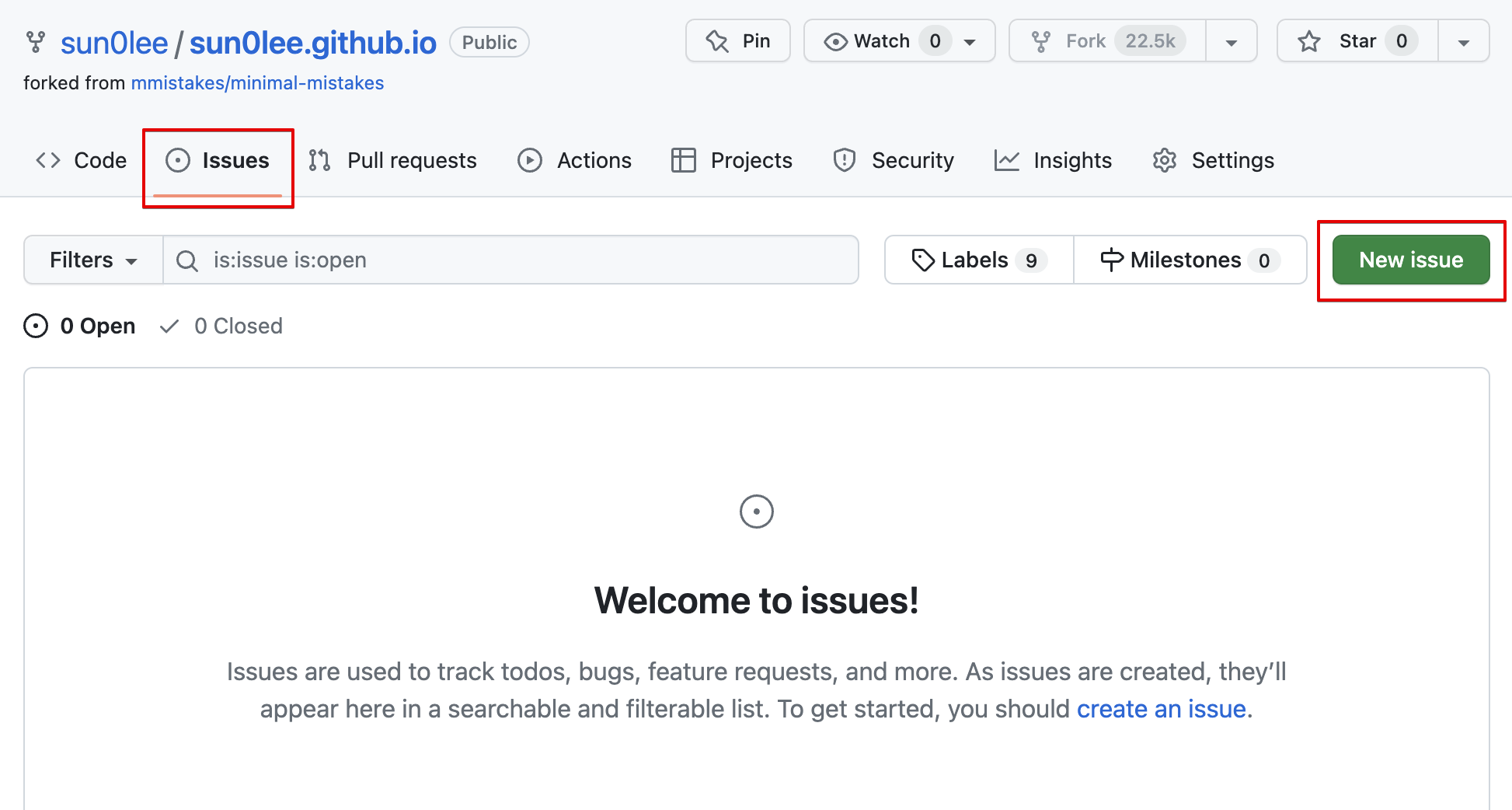The height and width of the screenshot is (810, 1512).
Task: Open the Projects tab
Action: (732, 160)
